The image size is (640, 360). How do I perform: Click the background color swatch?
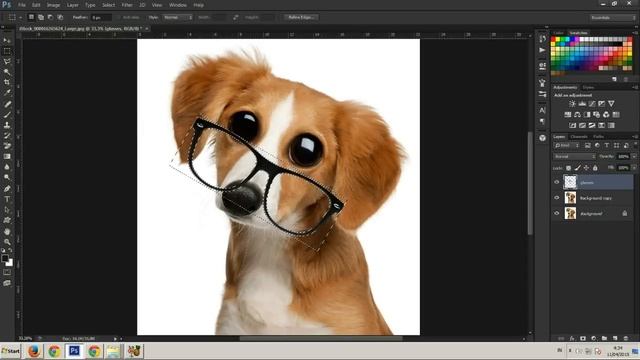point(9,263)
